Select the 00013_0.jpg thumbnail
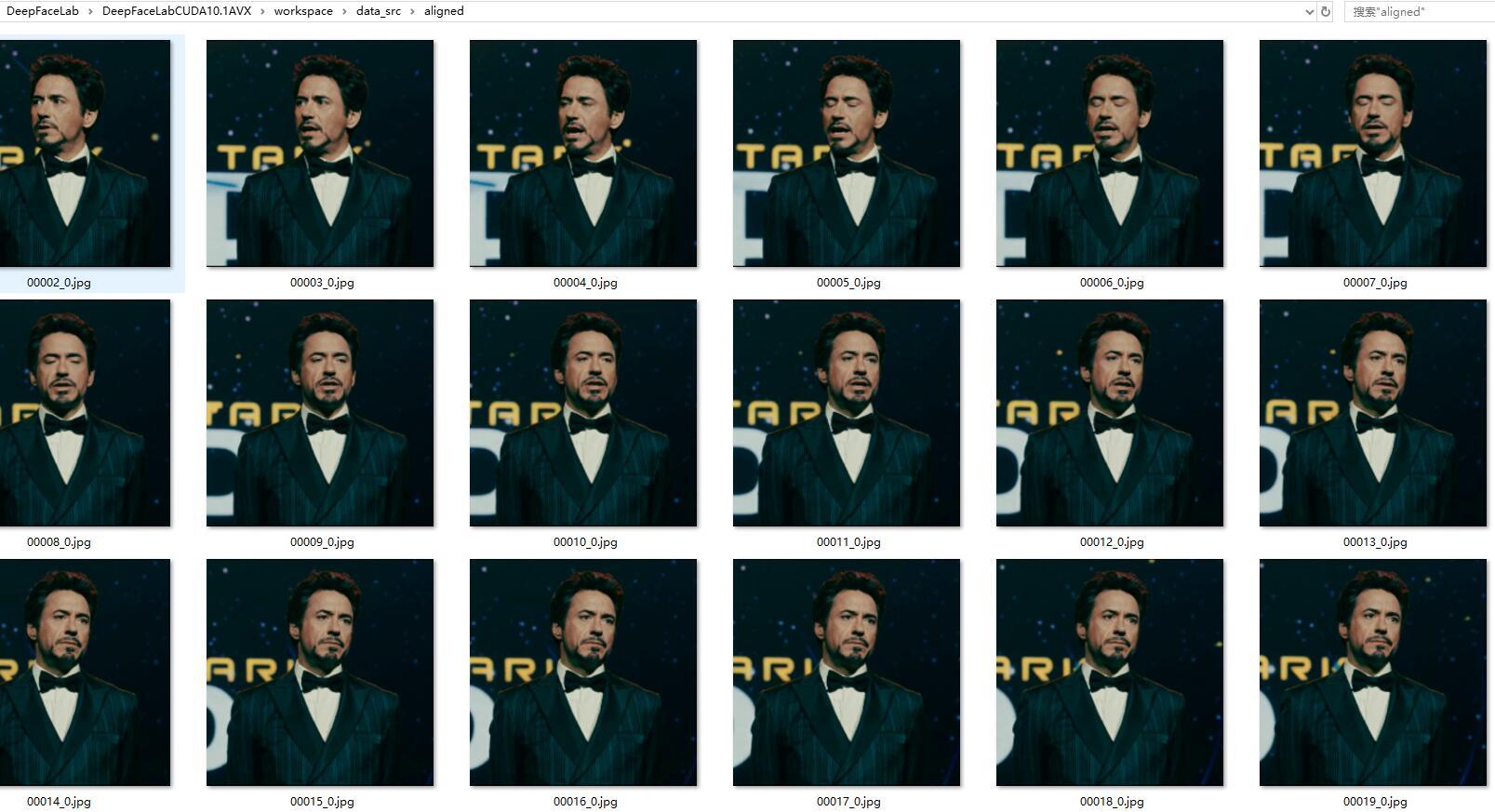1495x812 pixels. (1373, 413)
